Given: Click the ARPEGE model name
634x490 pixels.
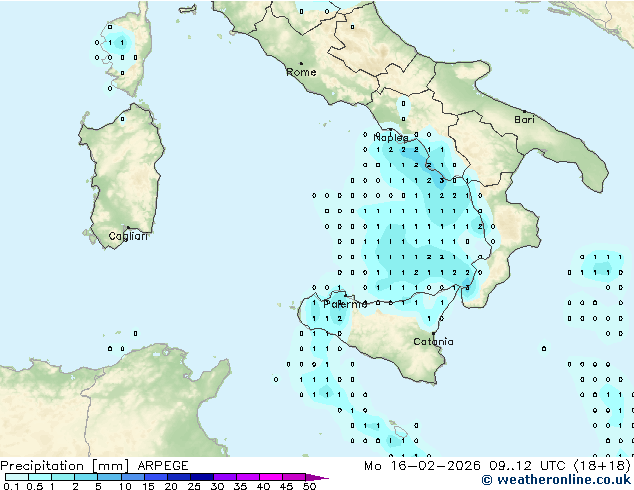Looking at the screenshot, I should [163, 466].
